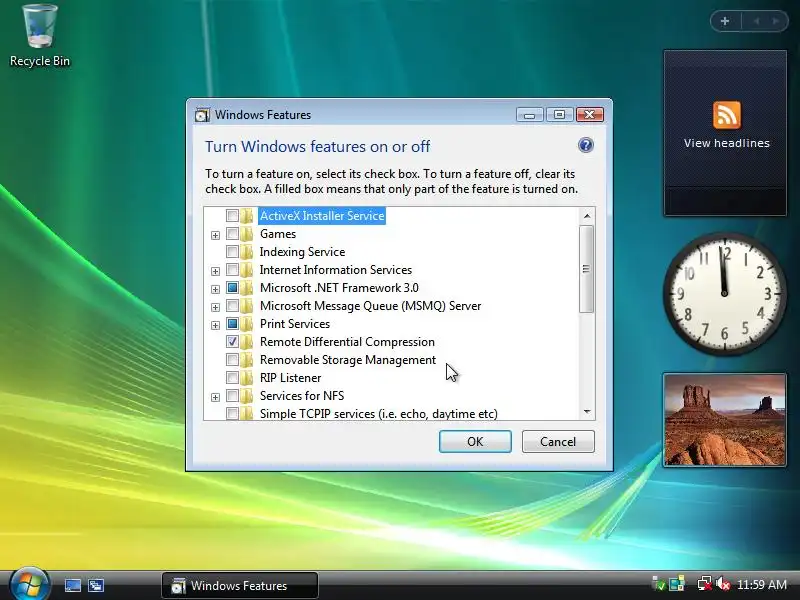Click the blue help question mark icon
Viewport: 800px width, 600px height.
(x=586, y=145)
